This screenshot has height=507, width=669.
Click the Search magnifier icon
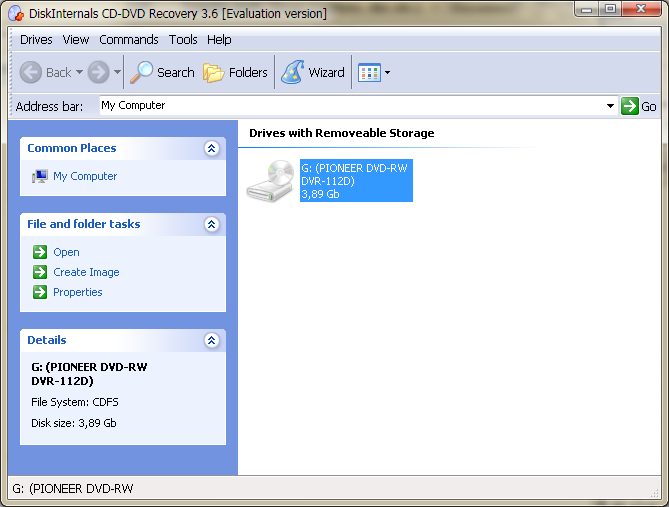pyautogui.click(x=141, y=72)
